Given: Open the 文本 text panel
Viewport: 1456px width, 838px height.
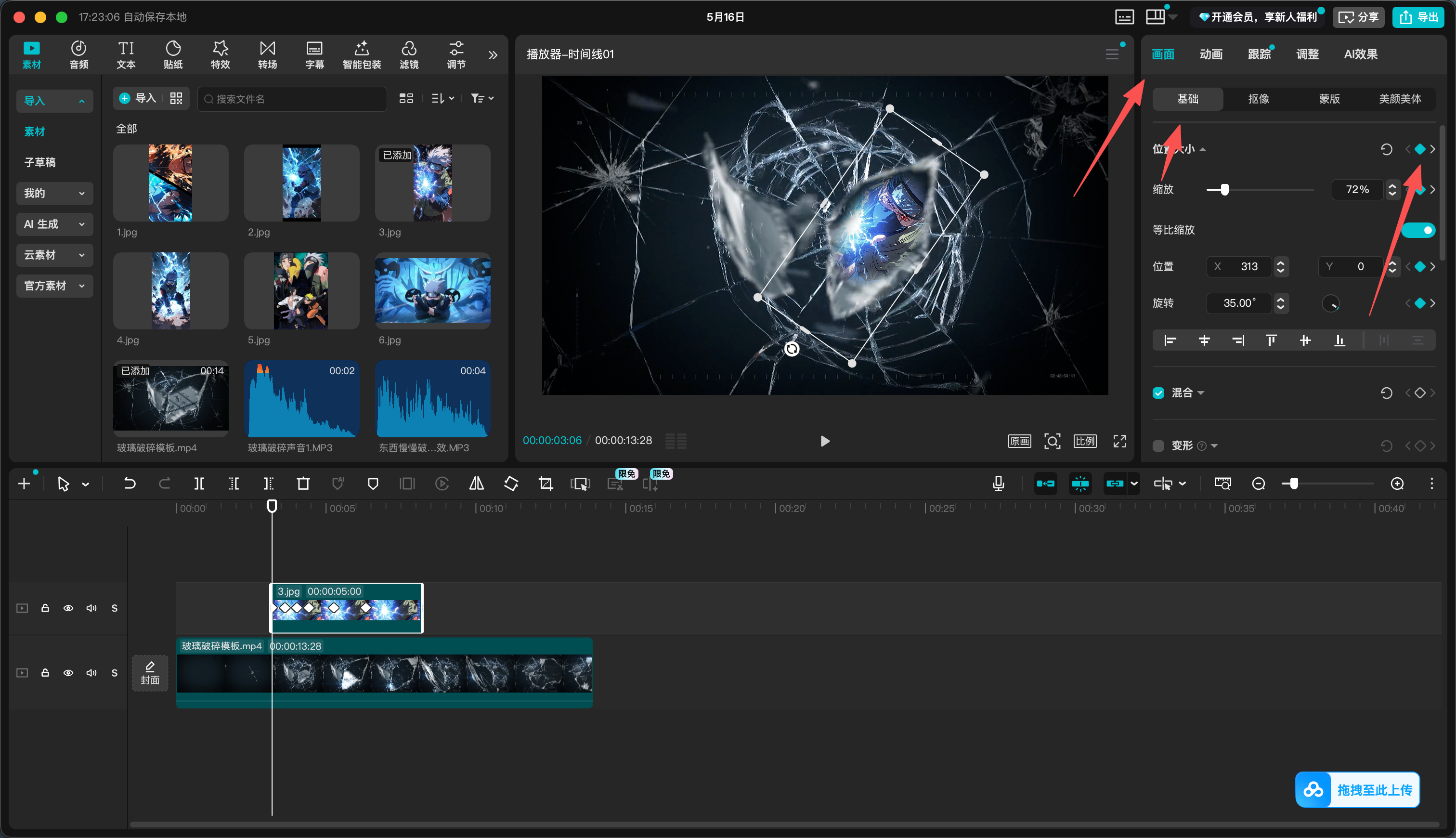Looking at the screenshot, I should (x=126, y=55).
